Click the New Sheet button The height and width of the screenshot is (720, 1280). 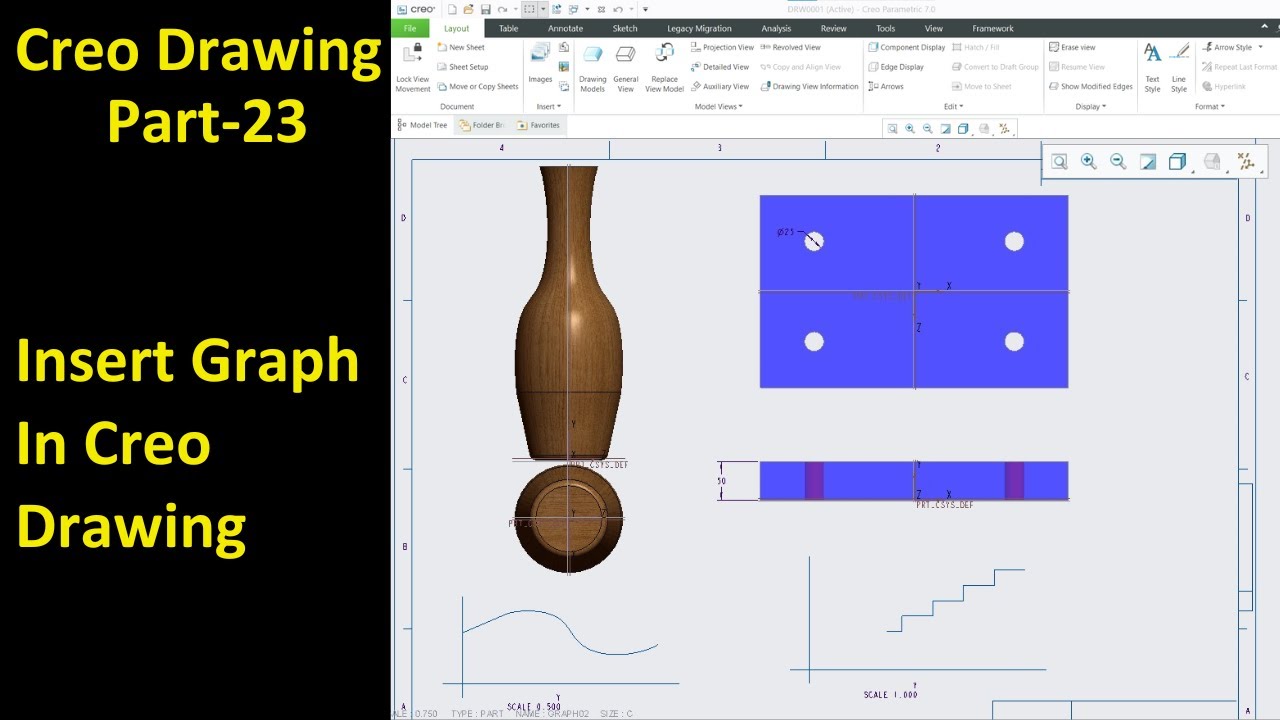[461, 47]
